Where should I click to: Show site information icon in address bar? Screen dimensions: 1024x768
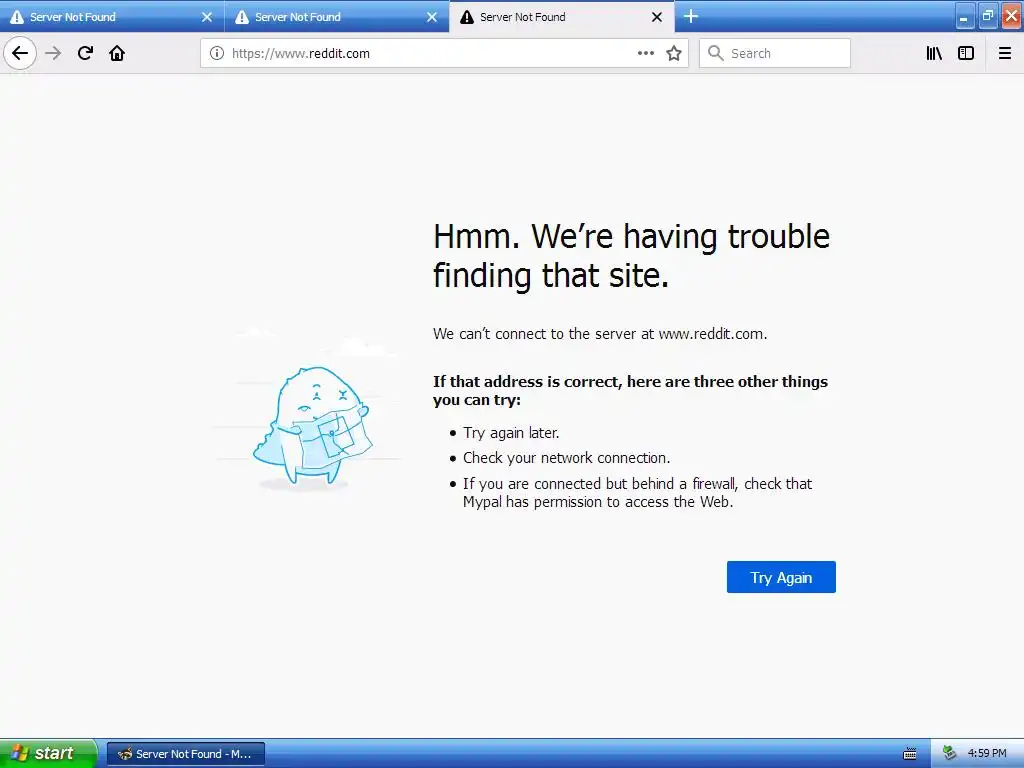[217, 53]
